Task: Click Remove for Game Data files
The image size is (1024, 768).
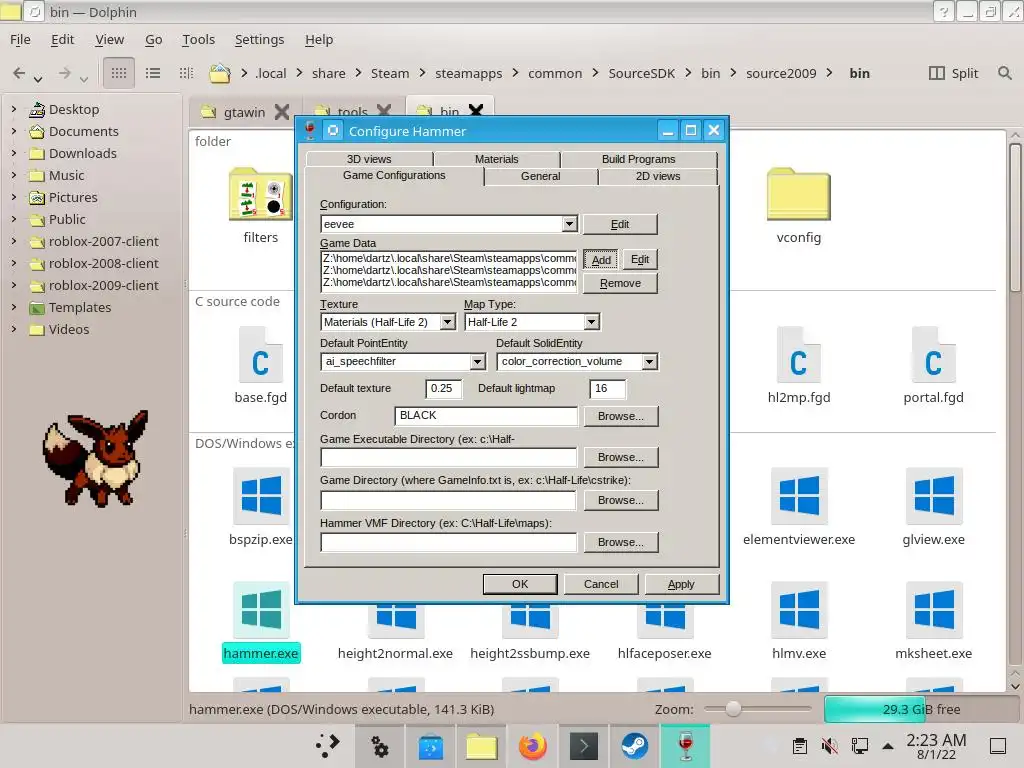Action: coord(620,283)
